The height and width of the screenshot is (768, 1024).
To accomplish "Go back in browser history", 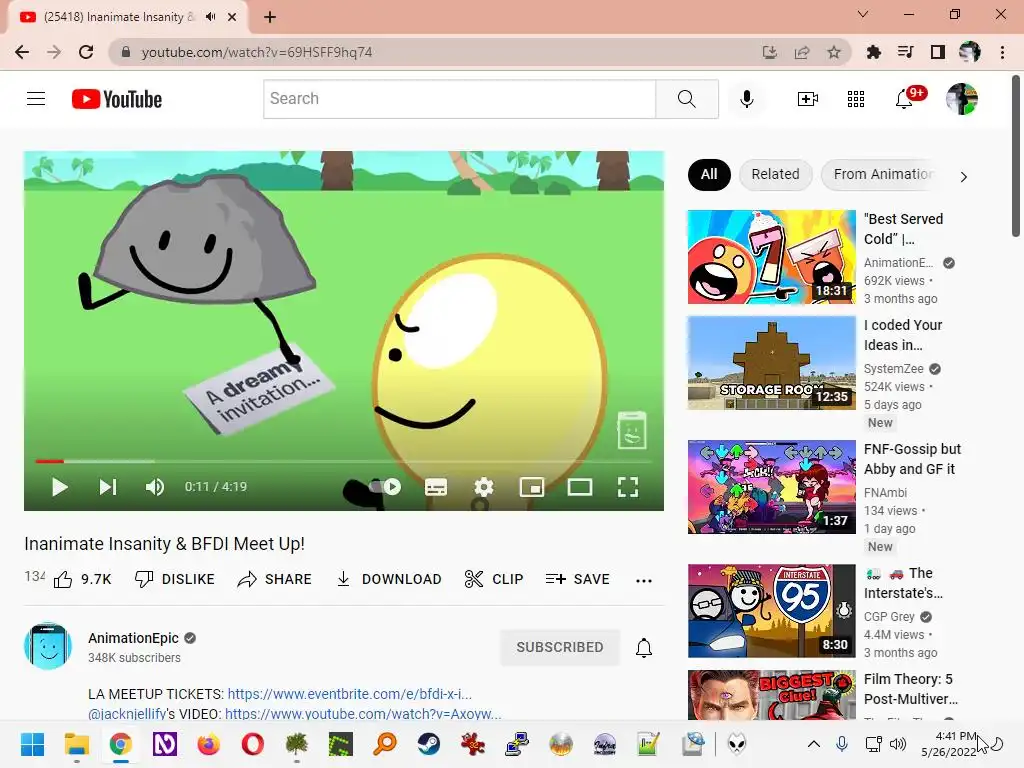I will click(22, 52).
